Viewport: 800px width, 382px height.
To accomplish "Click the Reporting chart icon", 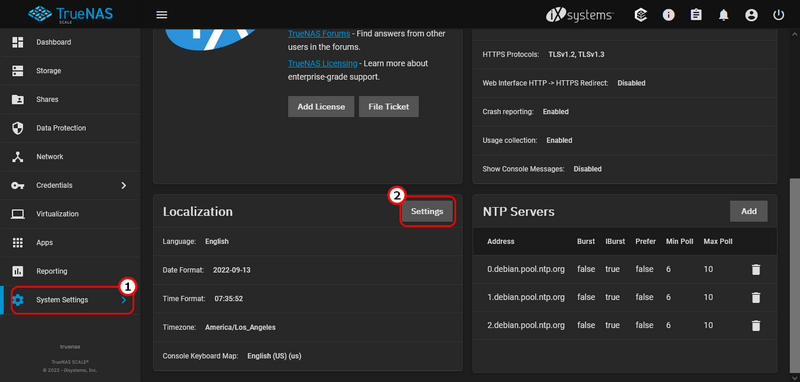I will tap(18, 271).
